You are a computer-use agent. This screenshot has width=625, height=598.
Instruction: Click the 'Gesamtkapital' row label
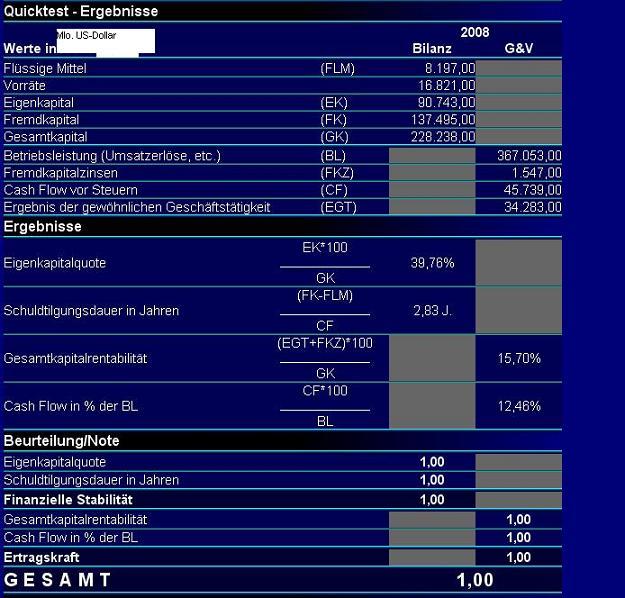[x=45, y=137]
